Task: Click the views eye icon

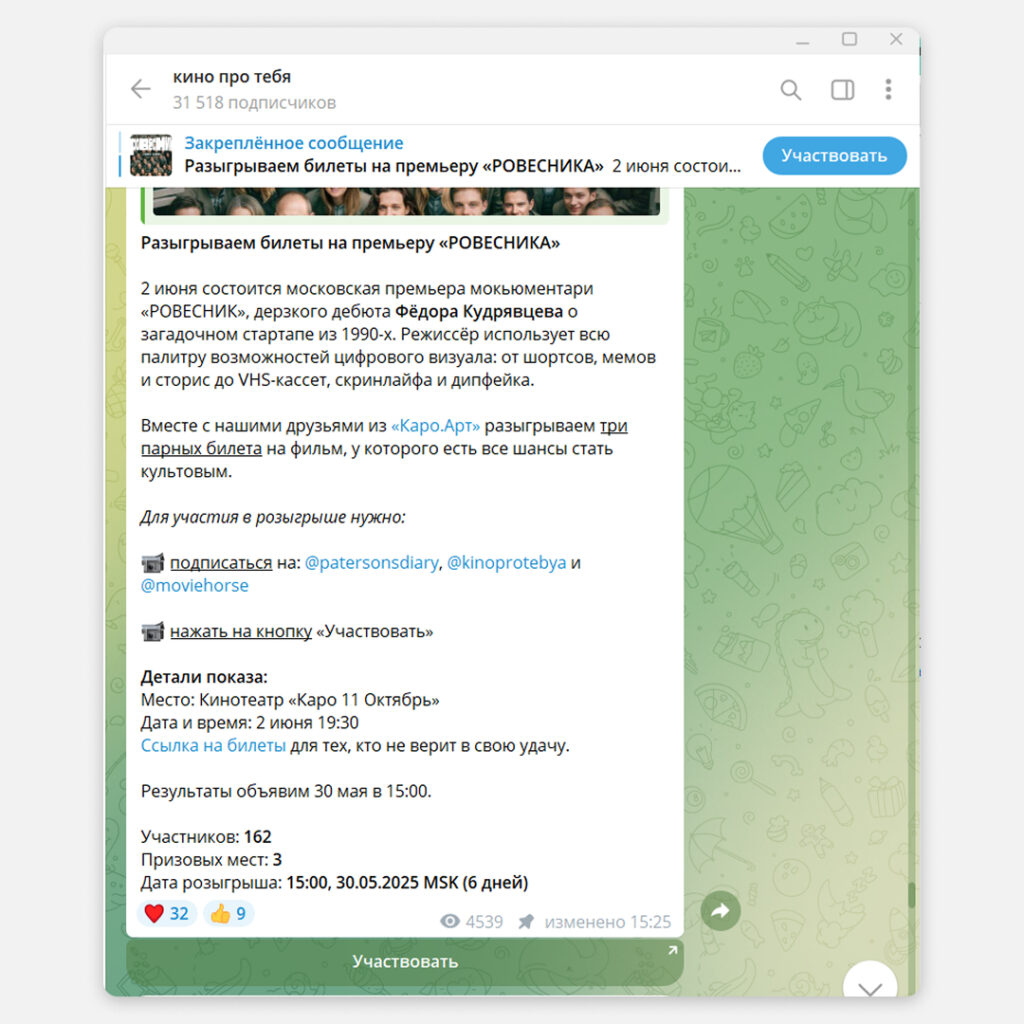Action: (x=450, y=921)
